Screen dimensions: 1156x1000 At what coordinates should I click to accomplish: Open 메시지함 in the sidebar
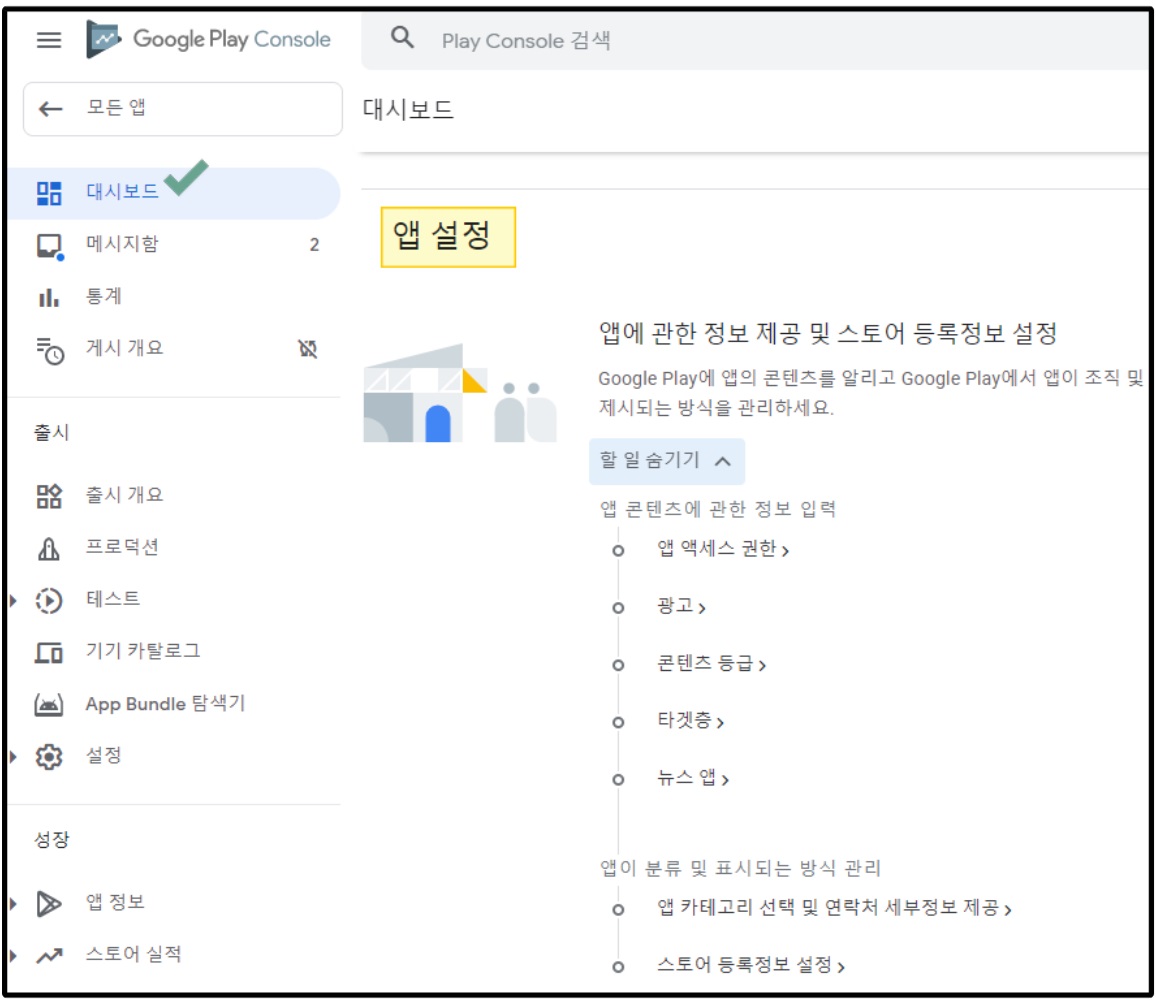tap(175, 245)
